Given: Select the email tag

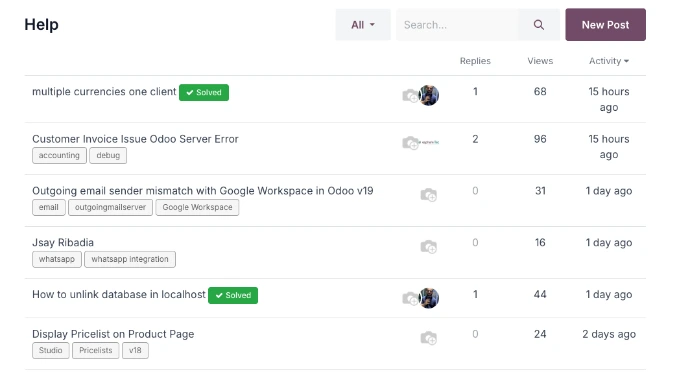Looking at the screenshot, I should (48, 207).
